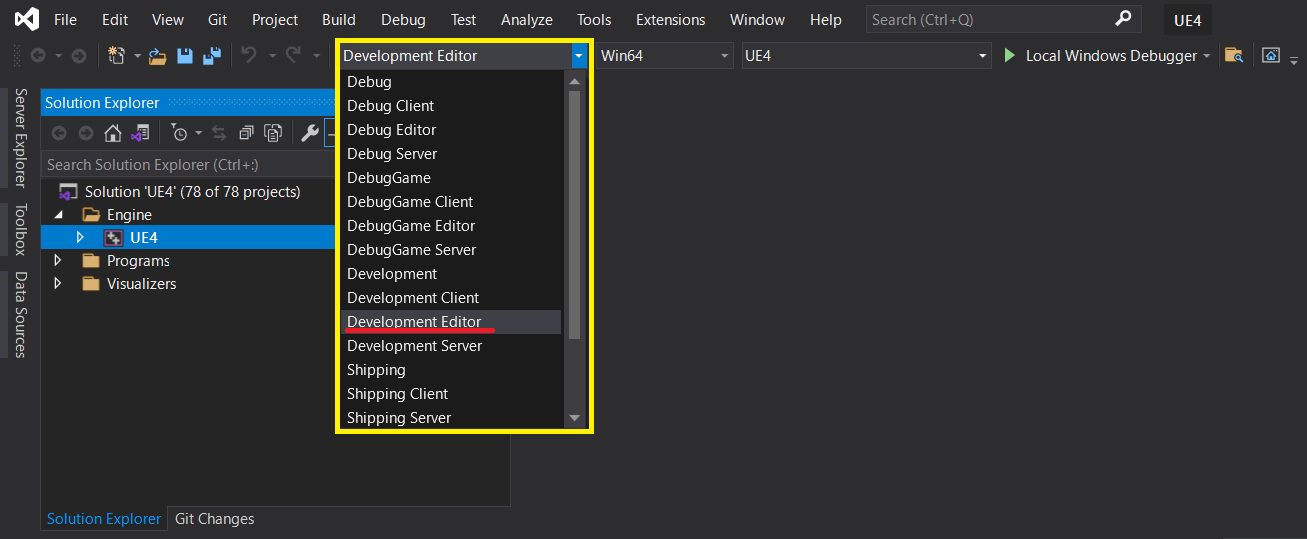Open the Undo history dropdown arrow
The width and height of the screenshot is (1307, 539).
(271, 56)
